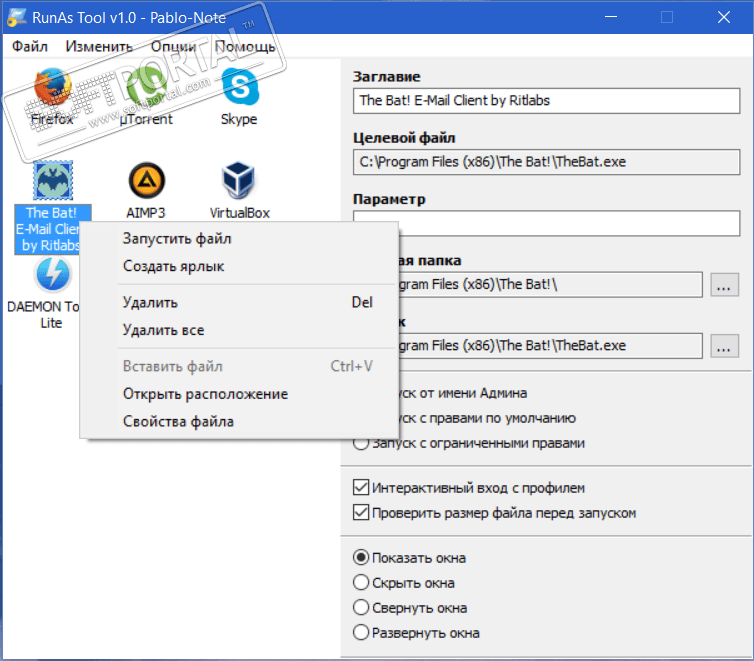The image size is (754, 661).
Task: Minimize the RunAs Tool window
Action: coord(611,17)
